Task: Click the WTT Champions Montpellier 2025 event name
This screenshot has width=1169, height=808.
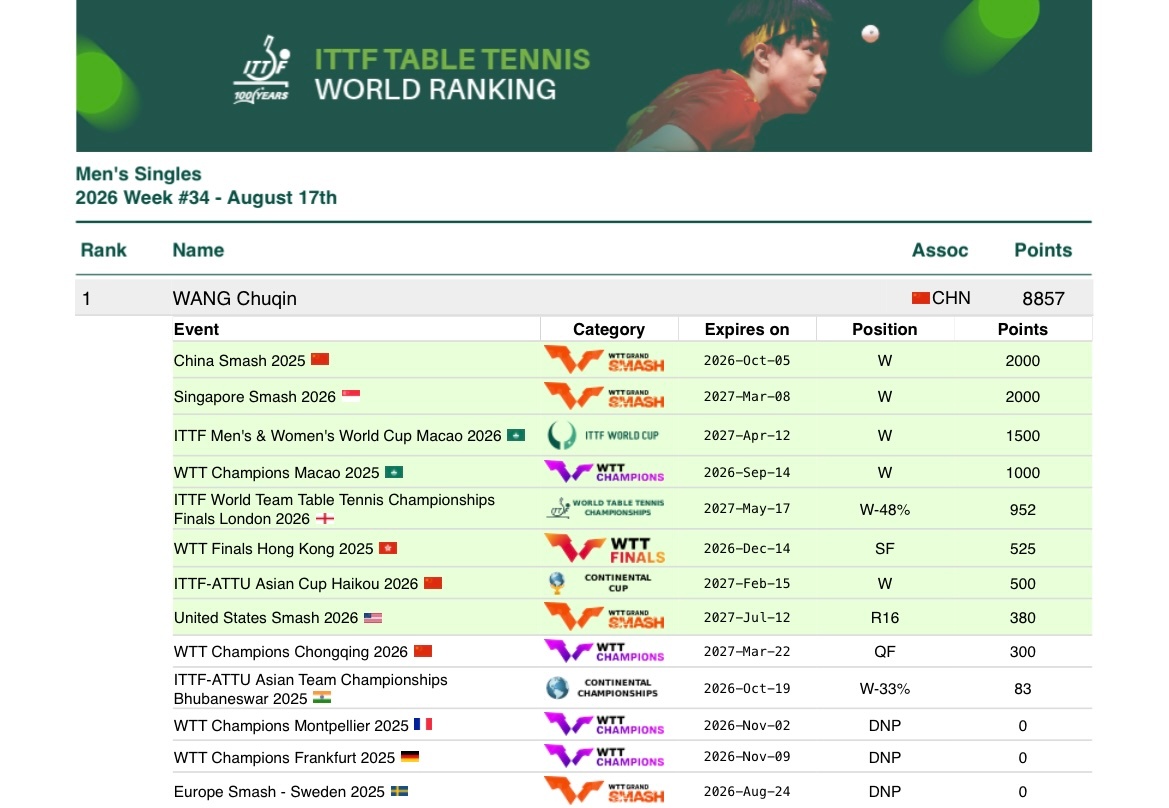Action: click(x=291, y=725)
